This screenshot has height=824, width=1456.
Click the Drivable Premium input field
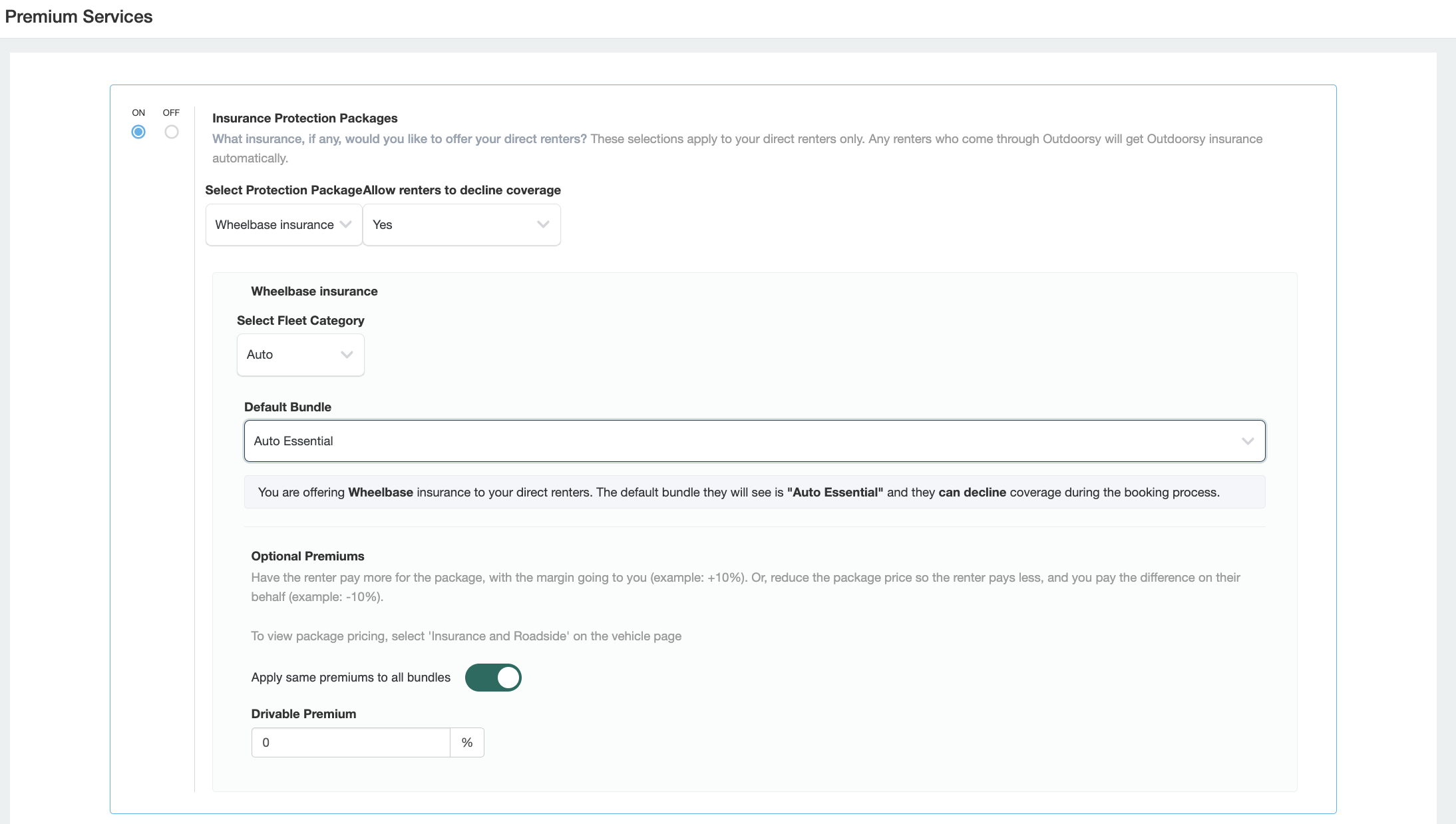(351, 743)
